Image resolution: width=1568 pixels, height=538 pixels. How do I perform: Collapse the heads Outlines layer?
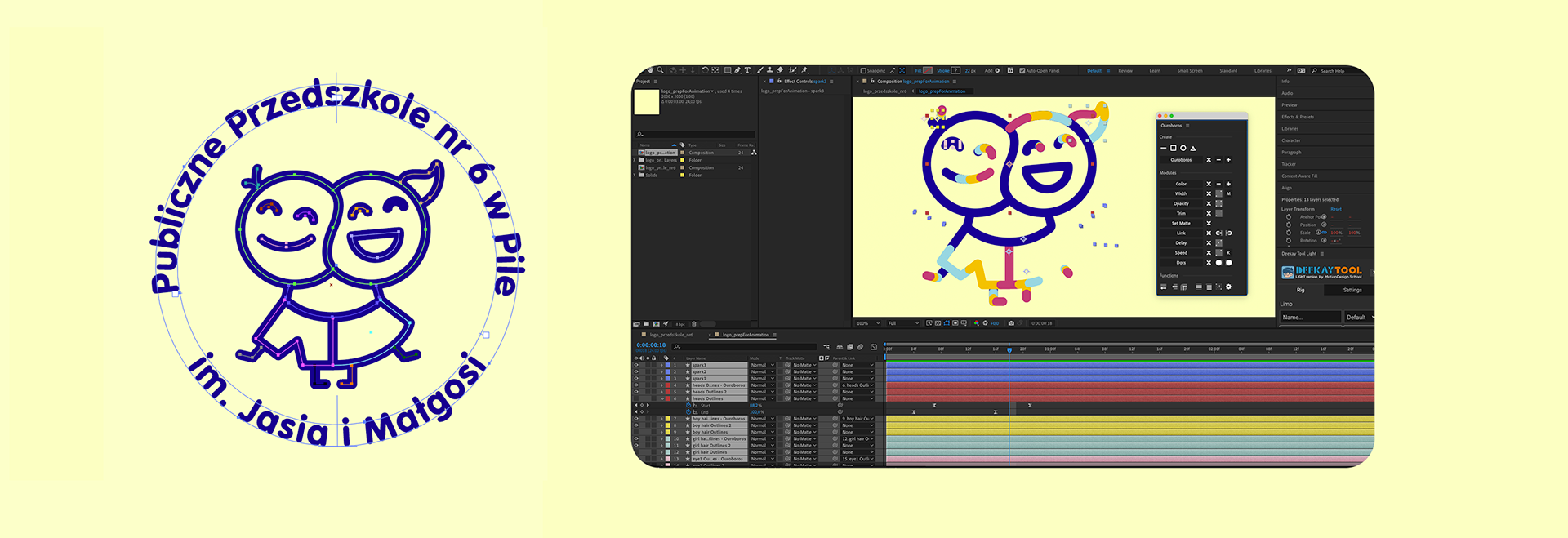pos(661,398)
